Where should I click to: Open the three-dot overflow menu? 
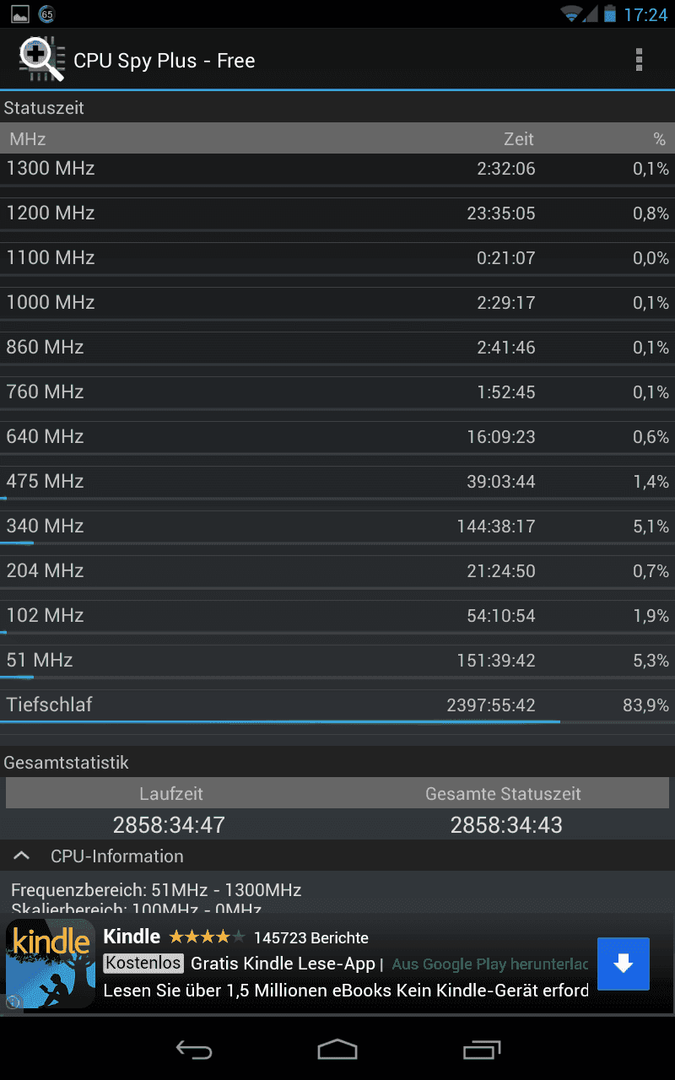[x=638, y=60]
